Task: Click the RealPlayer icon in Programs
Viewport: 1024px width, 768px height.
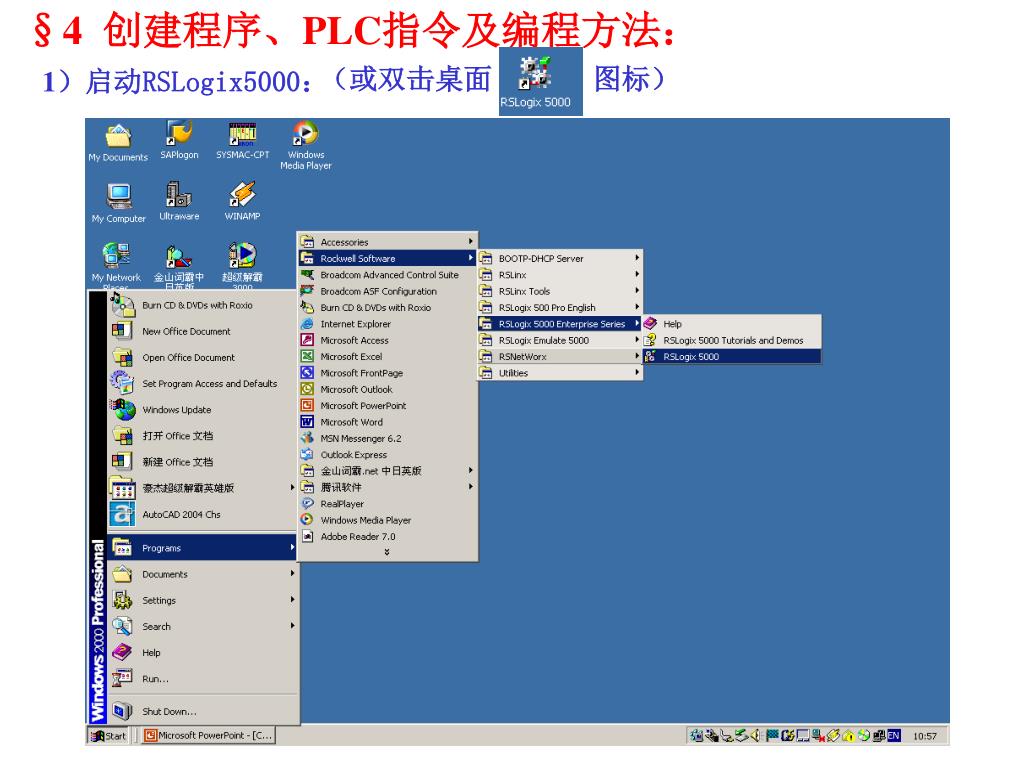Action: [x=307, y=504]
